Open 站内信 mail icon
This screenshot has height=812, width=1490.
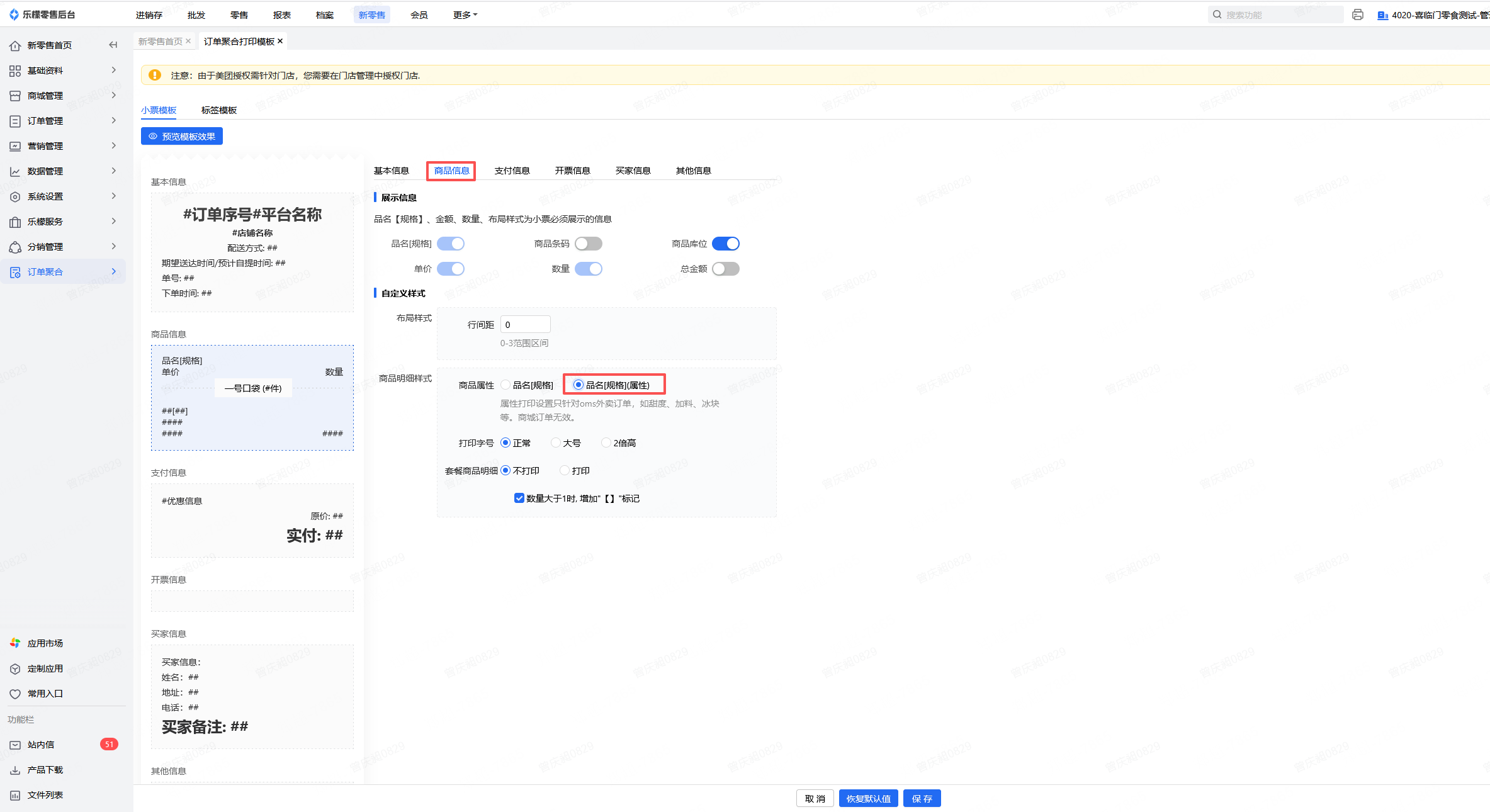tap(15, 745)
